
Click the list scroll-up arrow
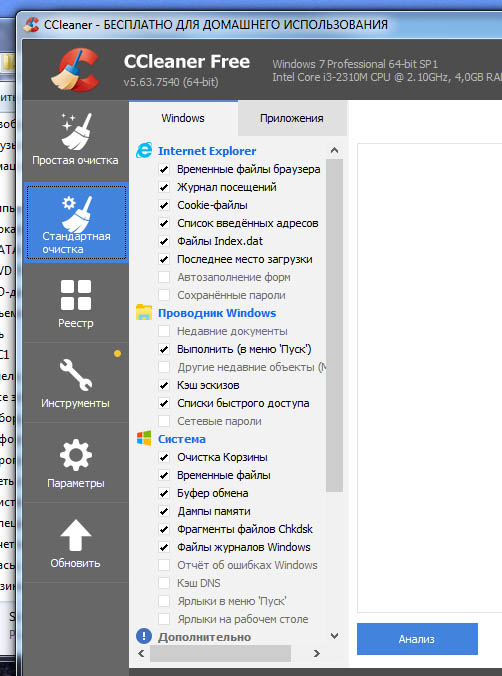click(334, 150)
